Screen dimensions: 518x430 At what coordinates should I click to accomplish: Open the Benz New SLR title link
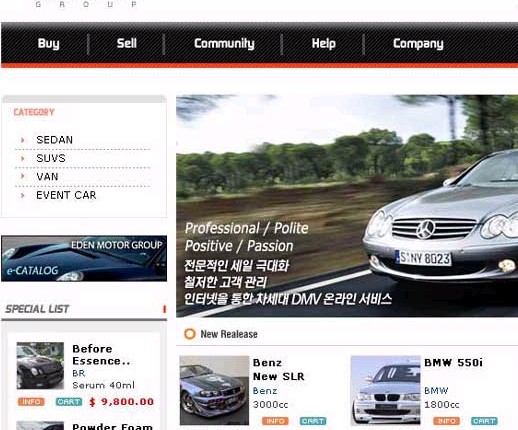pyautogui.click(x=278, y=369)
